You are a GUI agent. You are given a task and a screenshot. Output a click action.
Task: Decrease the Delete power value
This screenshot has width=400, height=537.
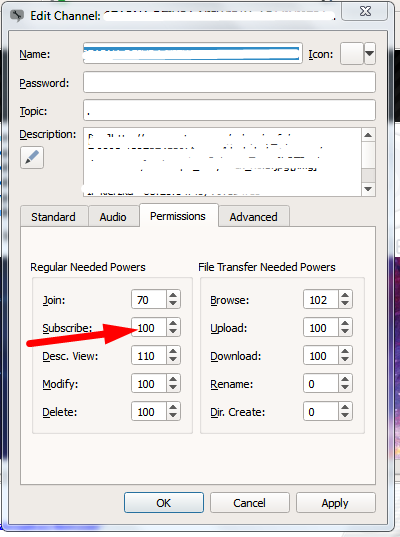click(173, 416)
